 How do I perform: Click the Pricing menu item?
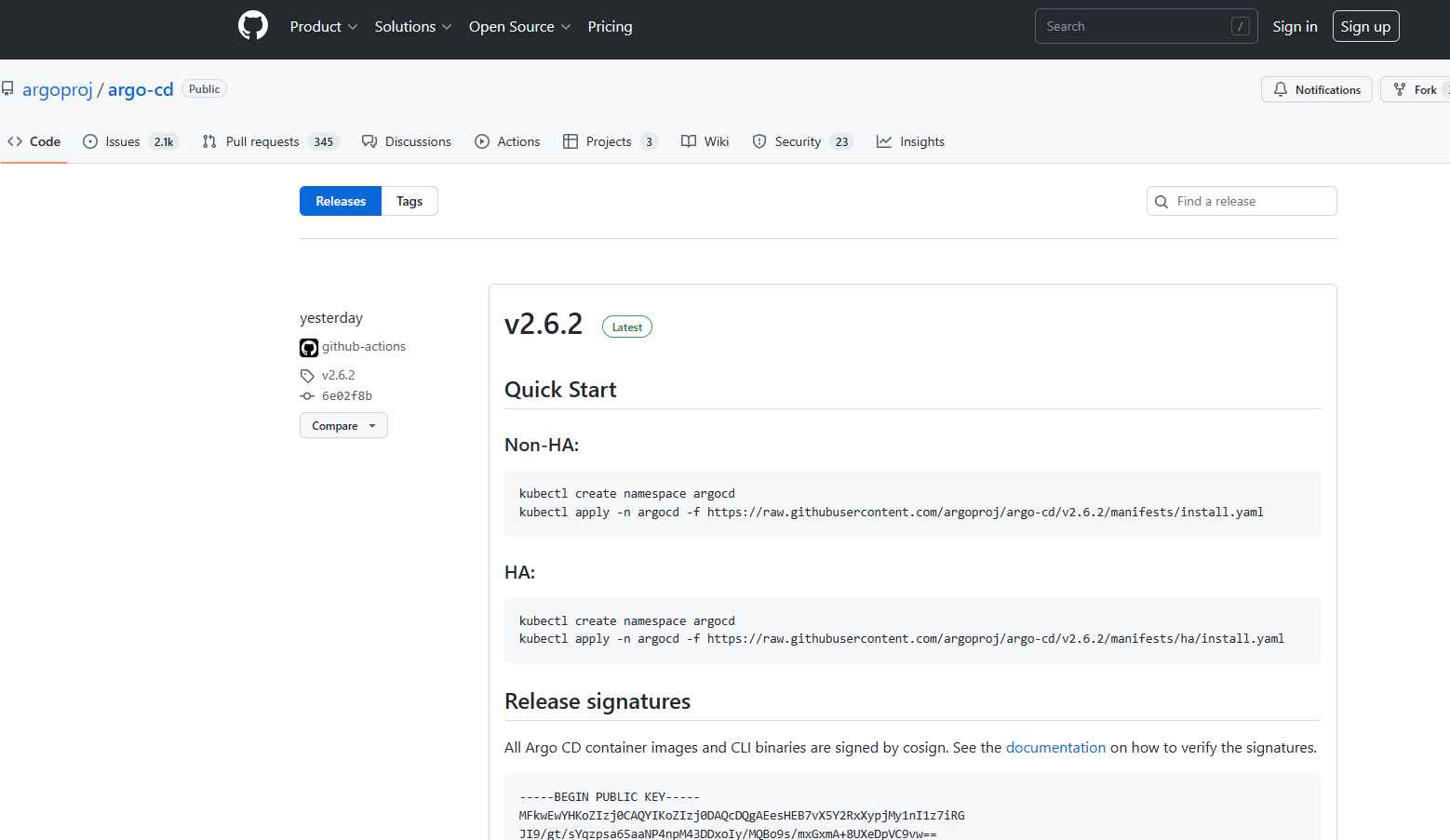(610, 27)
